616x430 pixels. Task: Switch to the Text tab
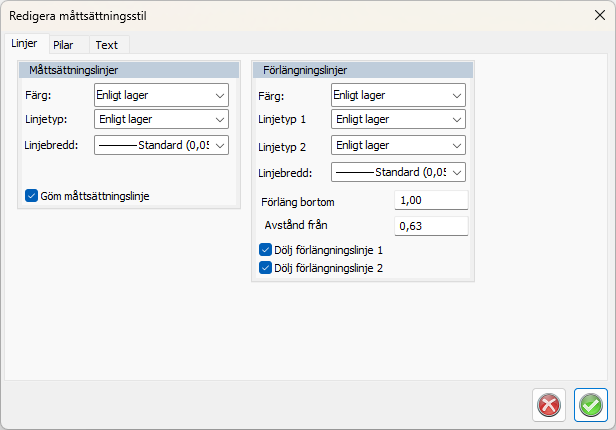click(x=106, y=45)
